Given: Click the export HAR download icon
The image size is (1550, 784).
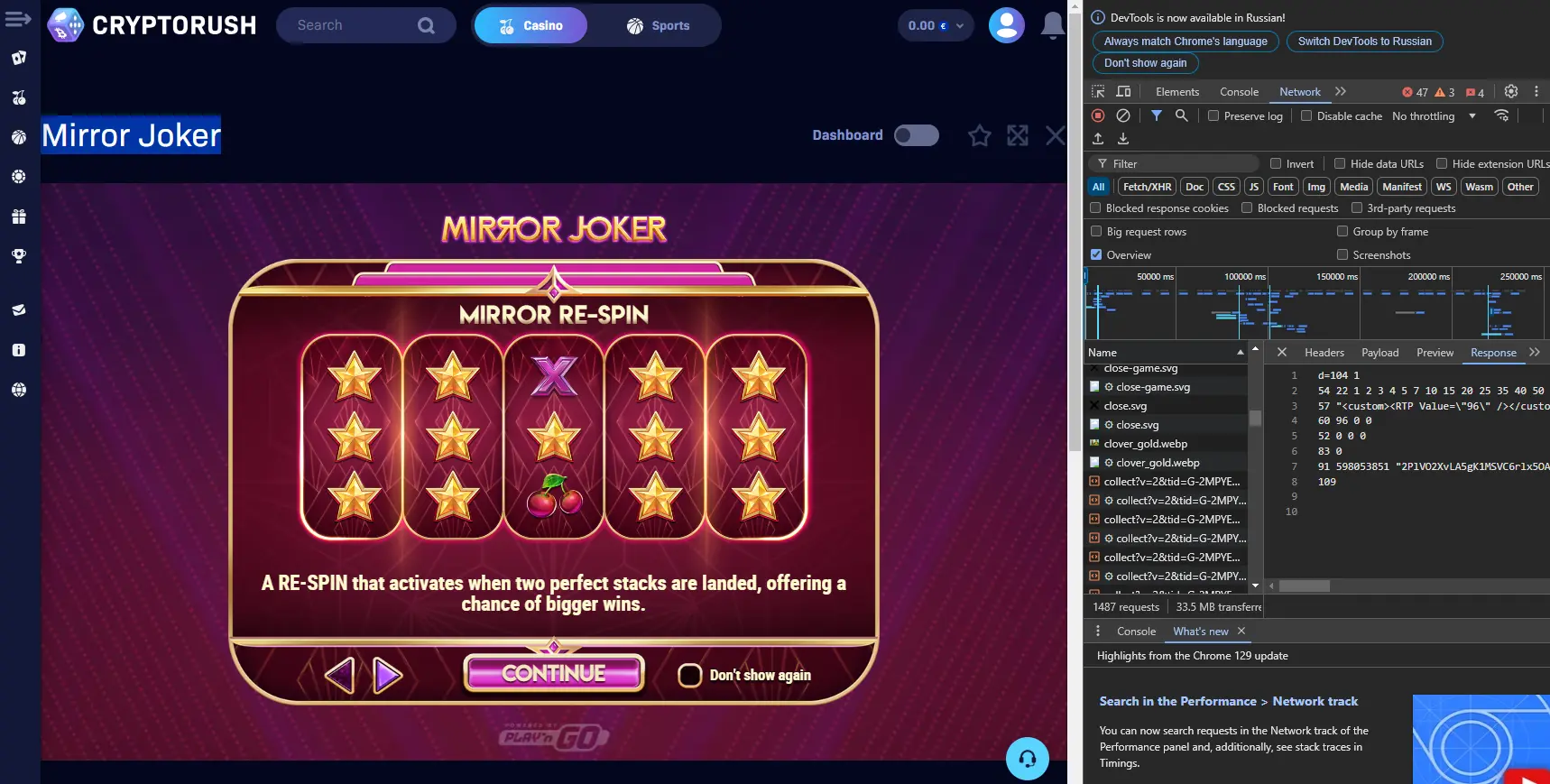Looking at the screenshot, I should tap(1123, 139).
